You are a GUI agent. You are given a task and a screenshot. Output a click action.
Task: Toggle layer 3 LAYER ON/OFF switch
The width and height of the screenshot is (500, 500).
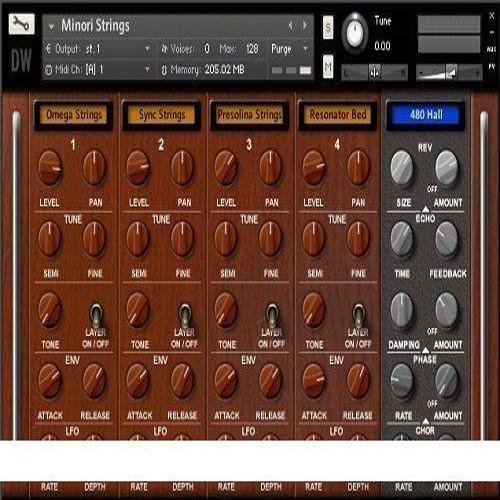272,315
